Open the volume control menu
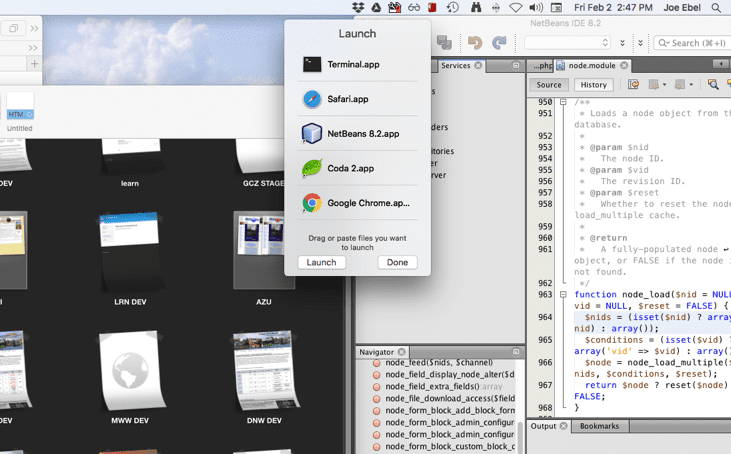This screenshot has width=731, height=454. click(536, 7)
